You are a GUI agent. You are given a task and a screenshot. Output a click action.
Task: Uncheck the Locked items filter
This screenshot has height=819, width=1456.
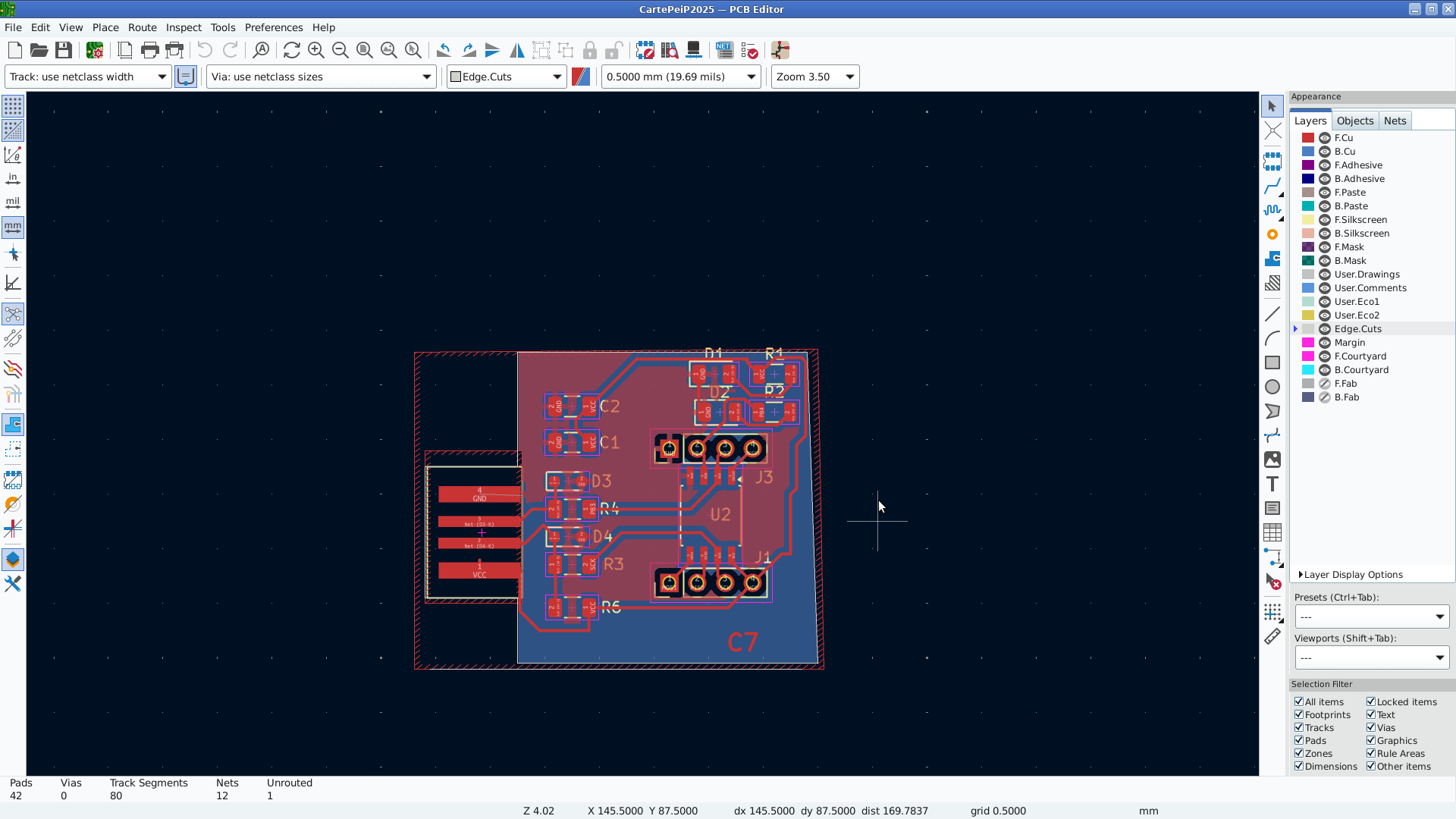[x=1371, y=702]
